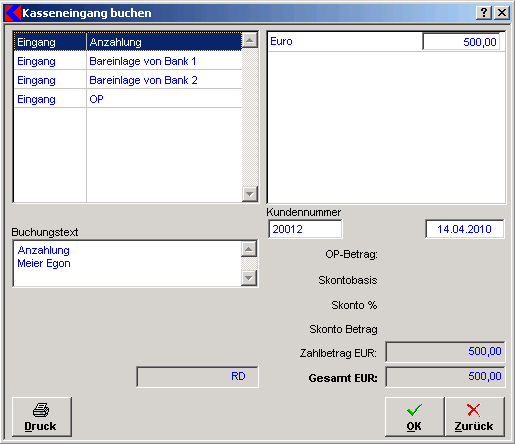Click inside the Buchungstext text area

(x=127, y=263)
